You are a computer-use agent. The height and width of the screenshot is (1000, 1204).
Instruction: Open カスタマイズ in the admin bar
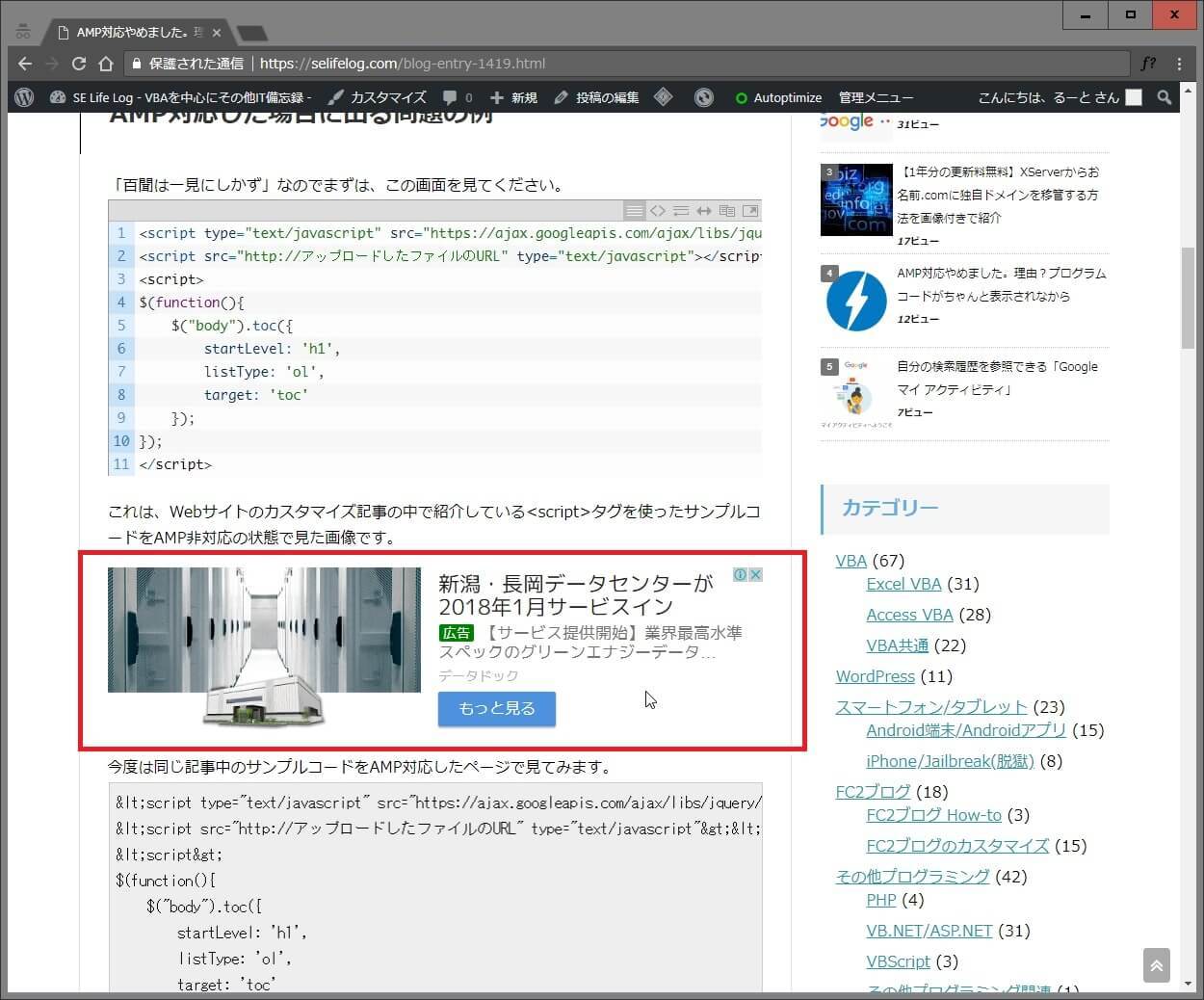pyautogui.click(x=378, y=97)
